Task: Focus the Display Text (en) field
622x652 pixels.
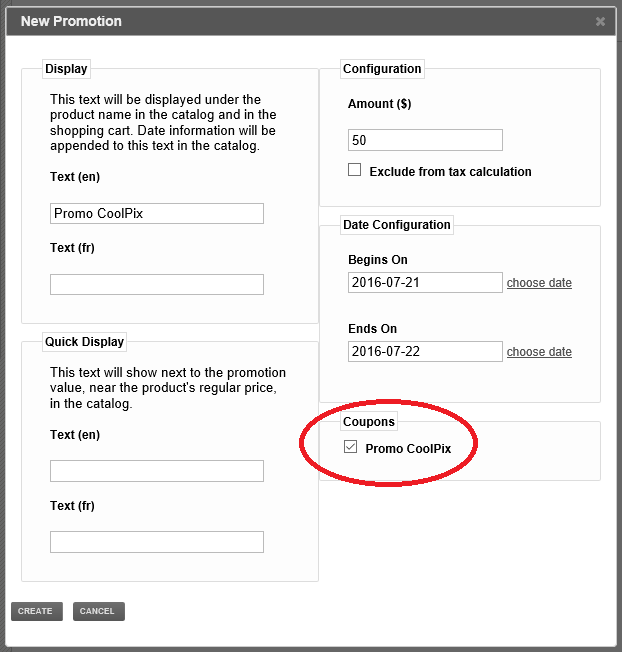Action: tap(157, 213)
